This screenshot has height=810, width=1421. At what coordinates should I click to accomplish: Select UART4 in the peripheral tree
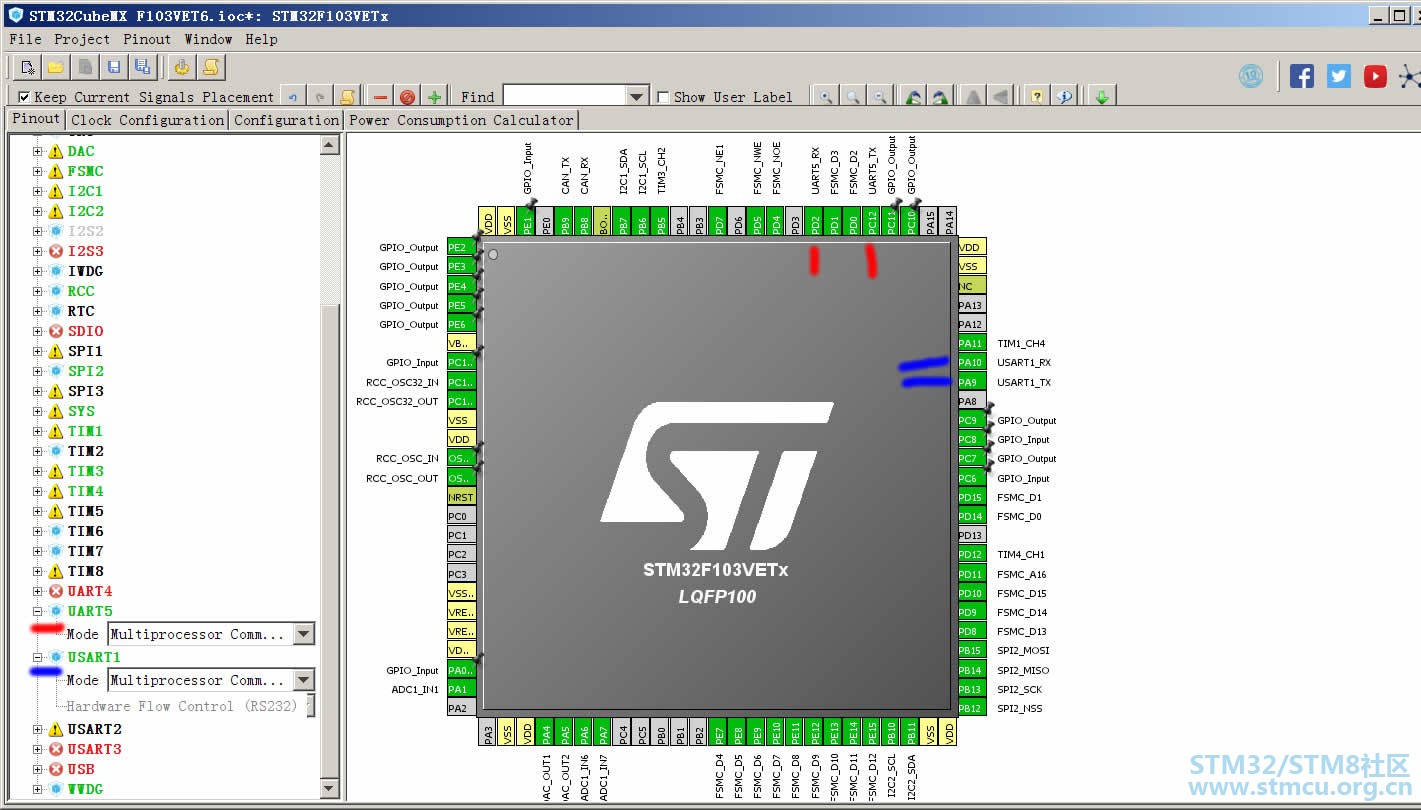pyautogui.click(x=90, y=591)
